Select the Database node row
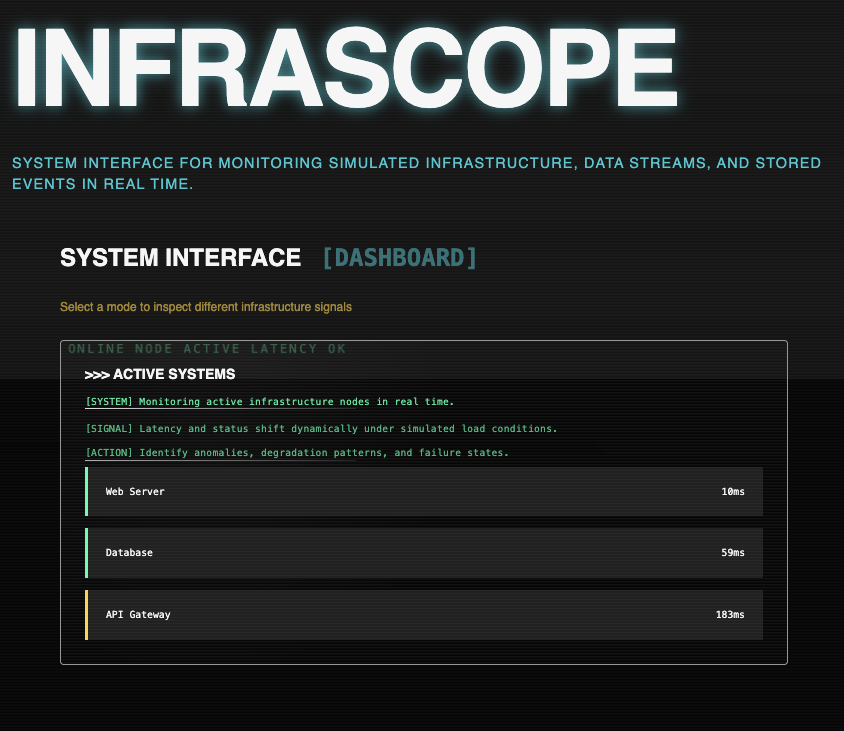This screenshot has width=844, height=731. click(x=424, y=553)
